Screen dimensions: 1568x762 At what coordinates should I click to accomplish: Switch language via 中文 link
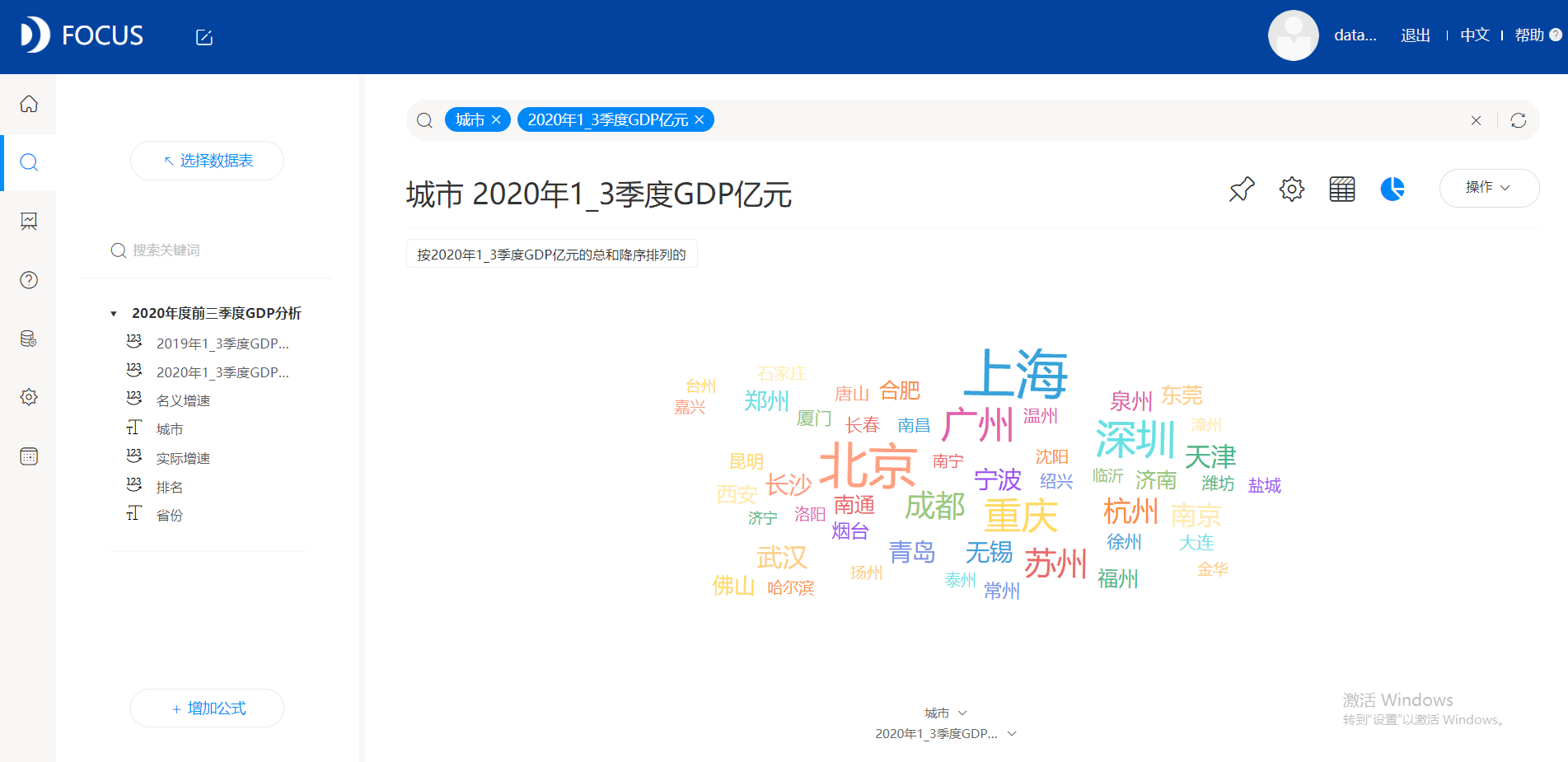[x=1475, y=35]
